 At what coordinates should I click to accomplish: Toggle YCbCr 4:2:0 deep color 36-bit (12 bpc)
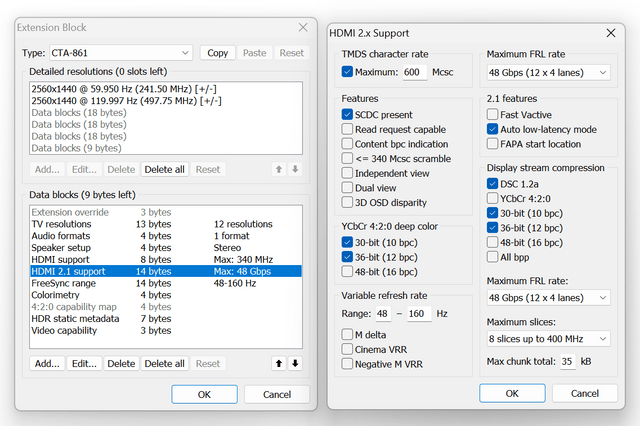point(347,257)
